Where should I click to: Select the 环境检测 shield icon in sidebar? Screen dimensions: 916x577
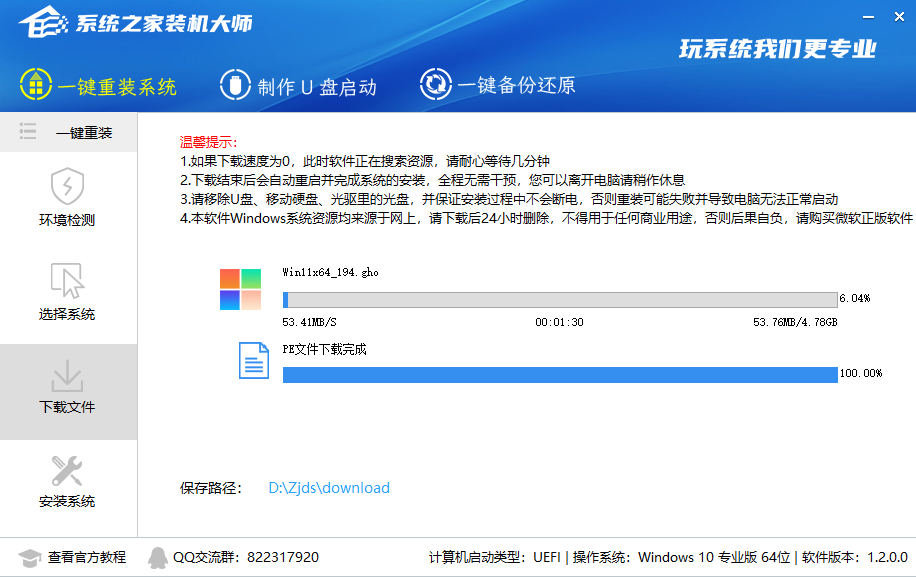[x=67, y=188]
